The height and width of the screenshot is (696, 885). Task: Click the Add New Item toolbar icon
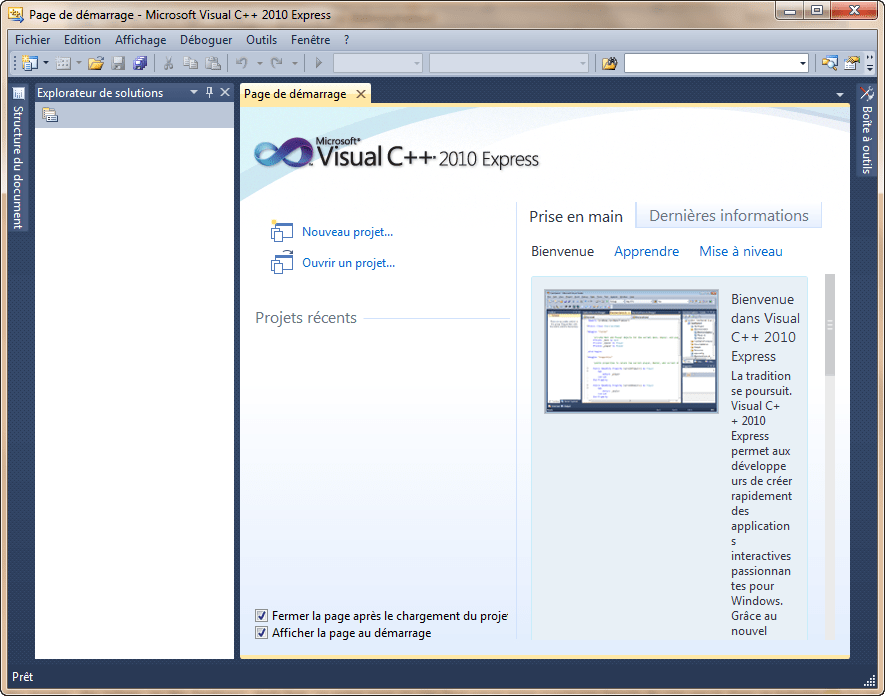(63, 63)
